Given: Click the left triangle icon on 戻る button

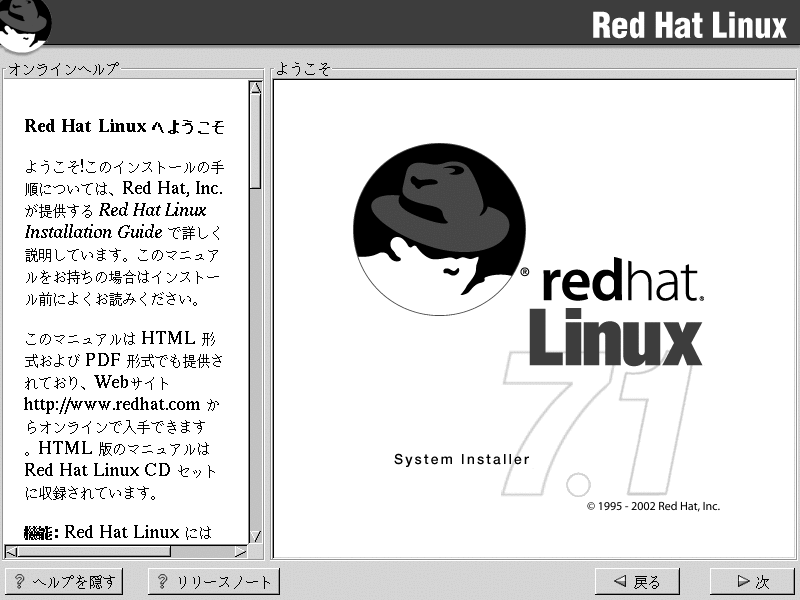Looking at the screenshot, I should tap(620, 582).
